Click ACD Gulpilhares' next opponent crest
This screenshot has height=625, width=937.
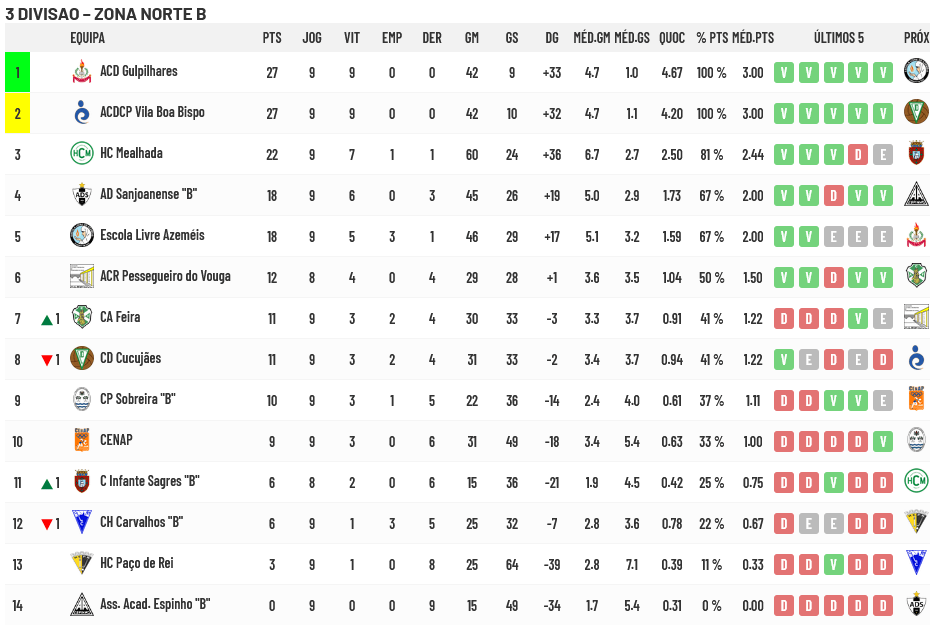coord(915,72)
